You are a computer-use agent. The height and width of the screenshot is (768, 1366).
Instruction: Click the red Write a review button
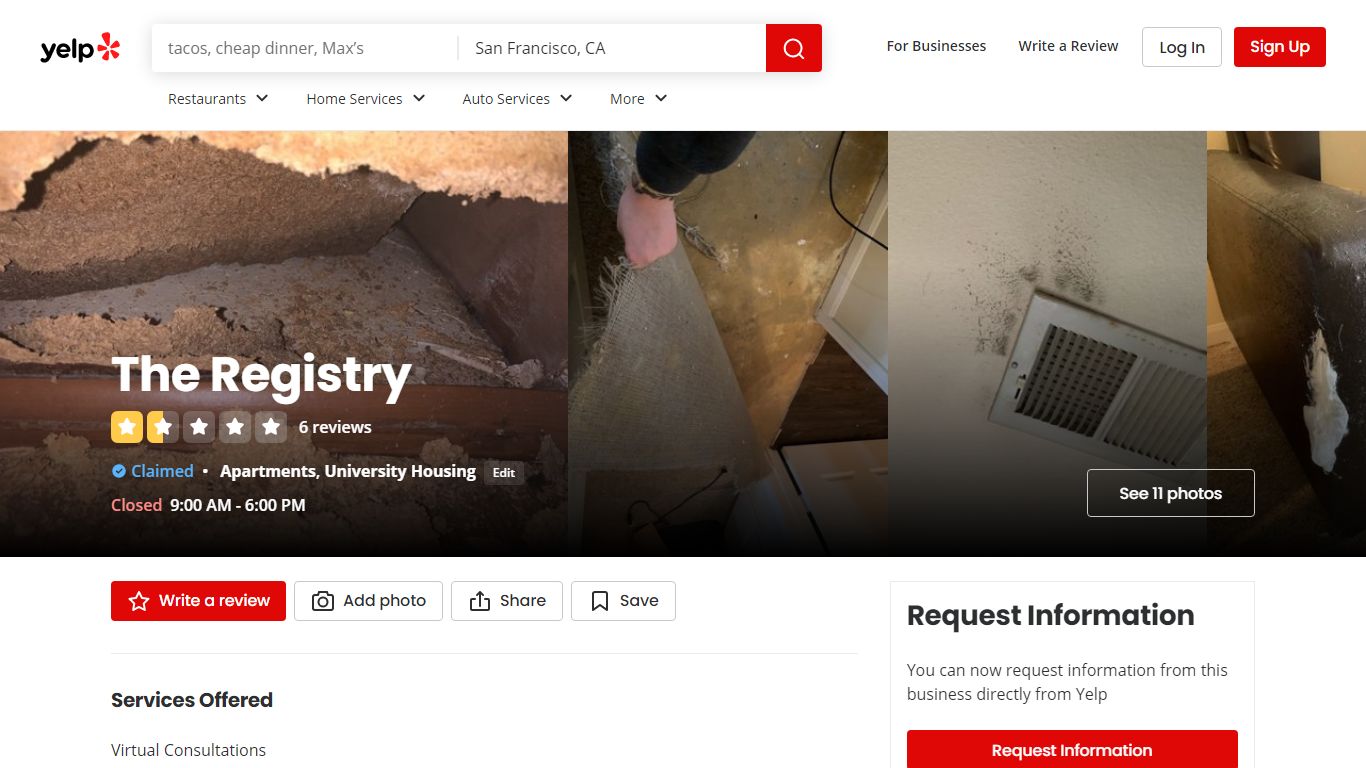point(198,601)
